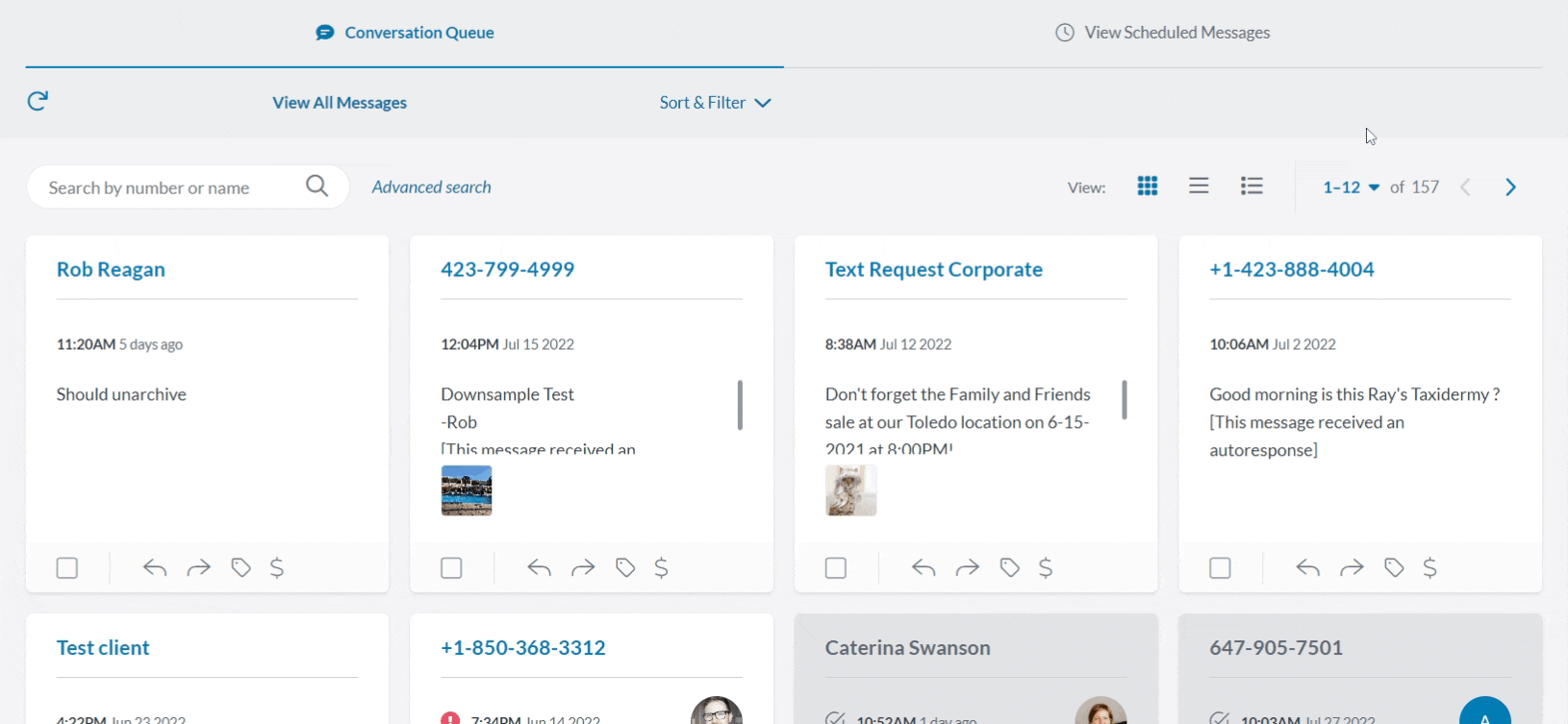The image size is (1568, 724).
Task: Click scrollbar in Downsample Test message
Action: tap(740, 405)
